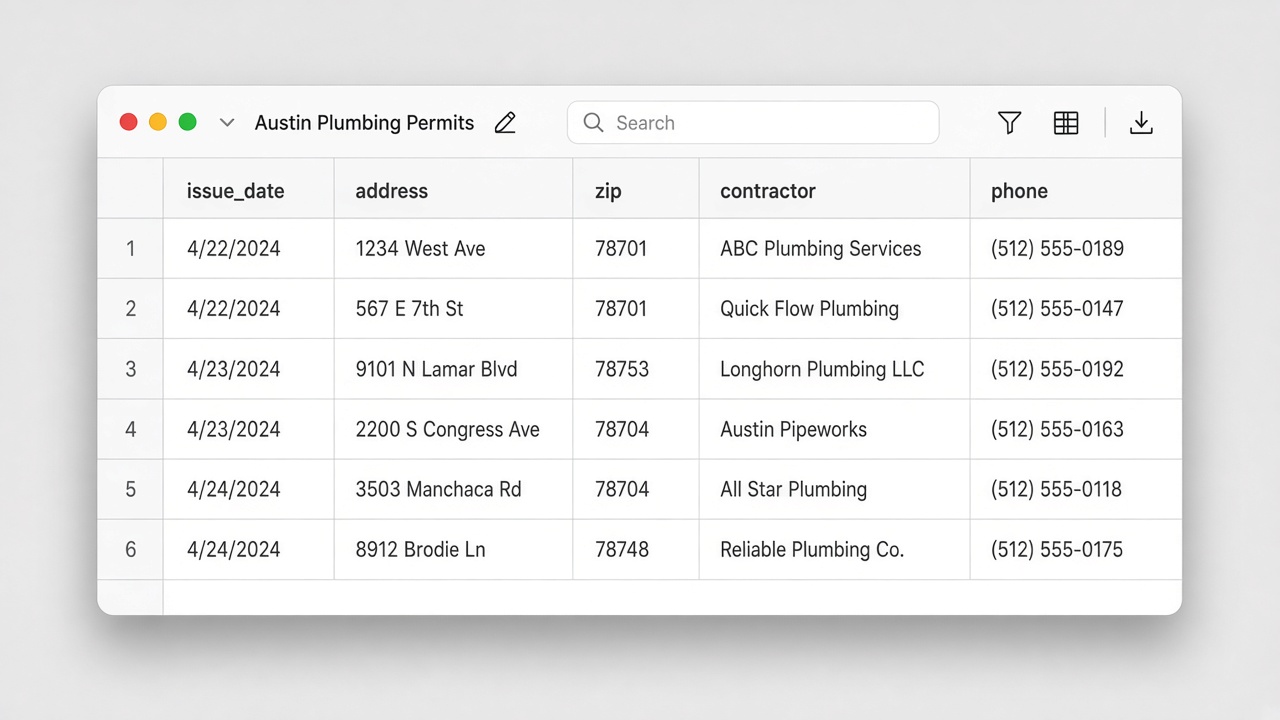Select row number 4 header
1280x720 pixels.
[x=130, y=429]
